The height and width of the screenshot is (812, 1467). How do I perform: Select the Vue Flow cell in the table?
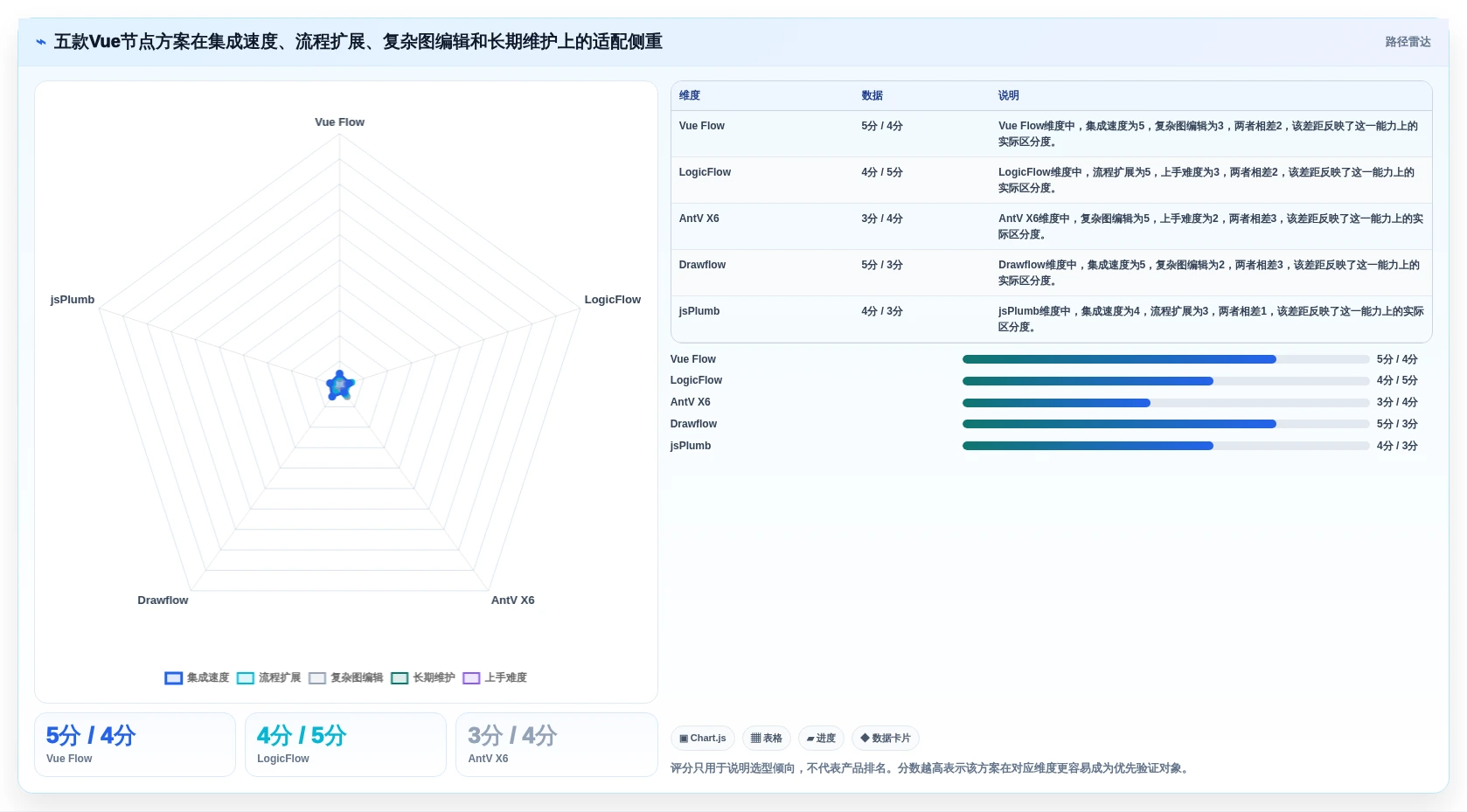pyautogui.click(x=762, y=134)
